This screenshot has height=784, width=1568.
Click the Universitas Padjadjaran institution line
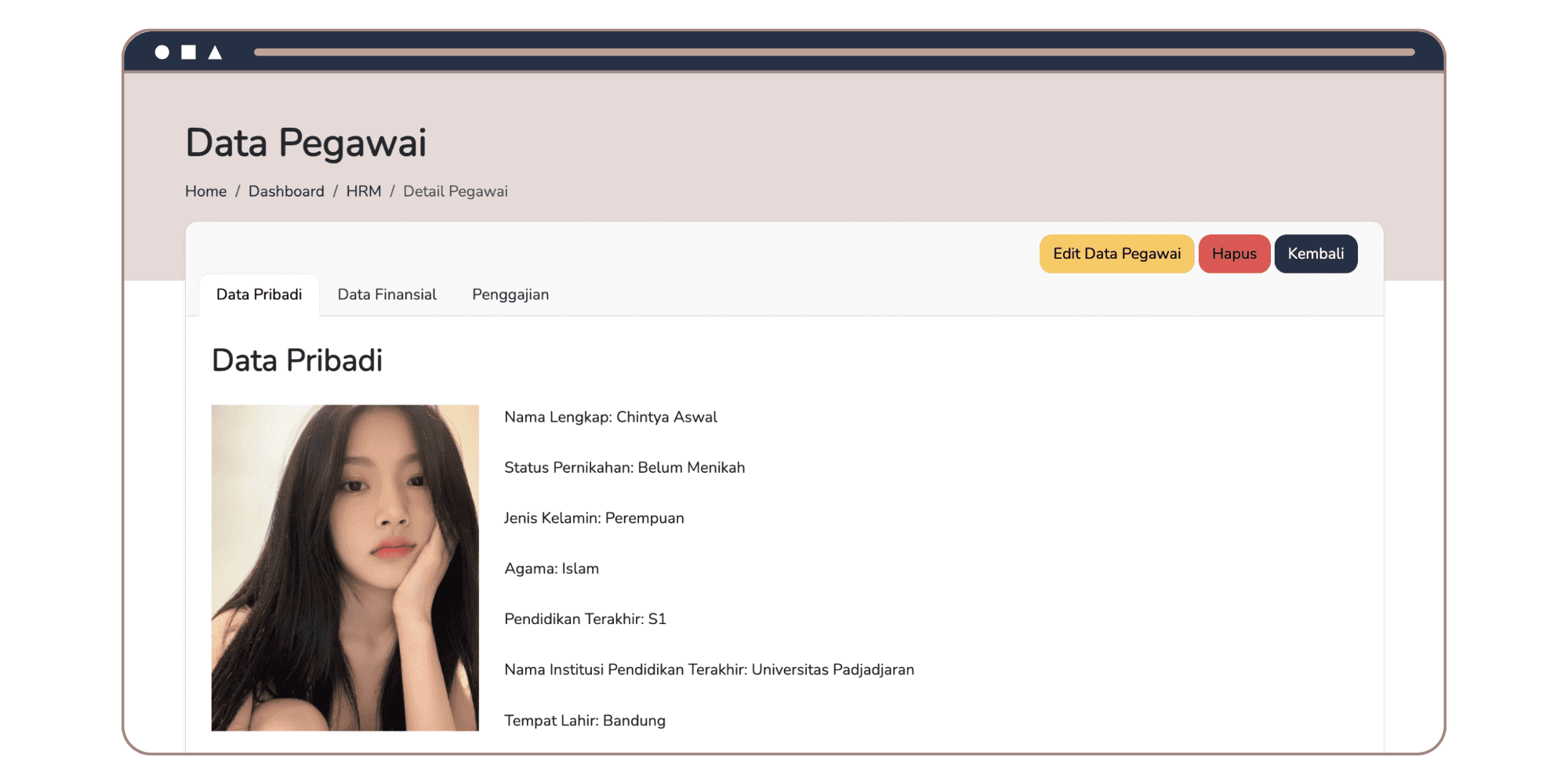709,670
